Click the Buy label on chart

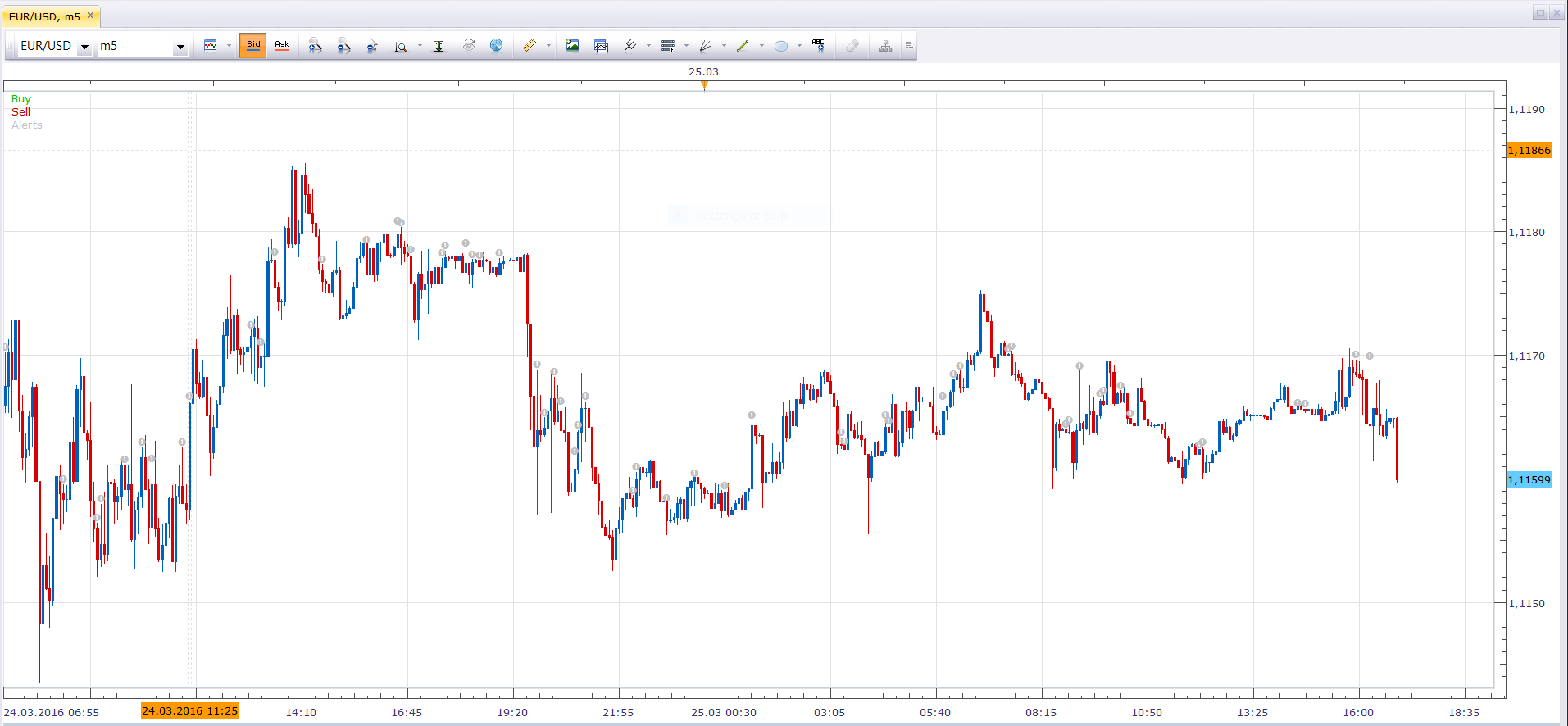pos(21,98)
